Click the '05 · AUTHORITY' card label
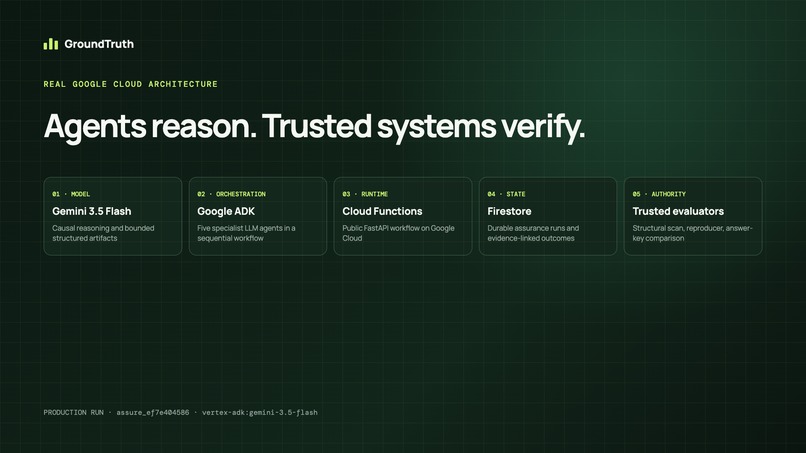 659,194
